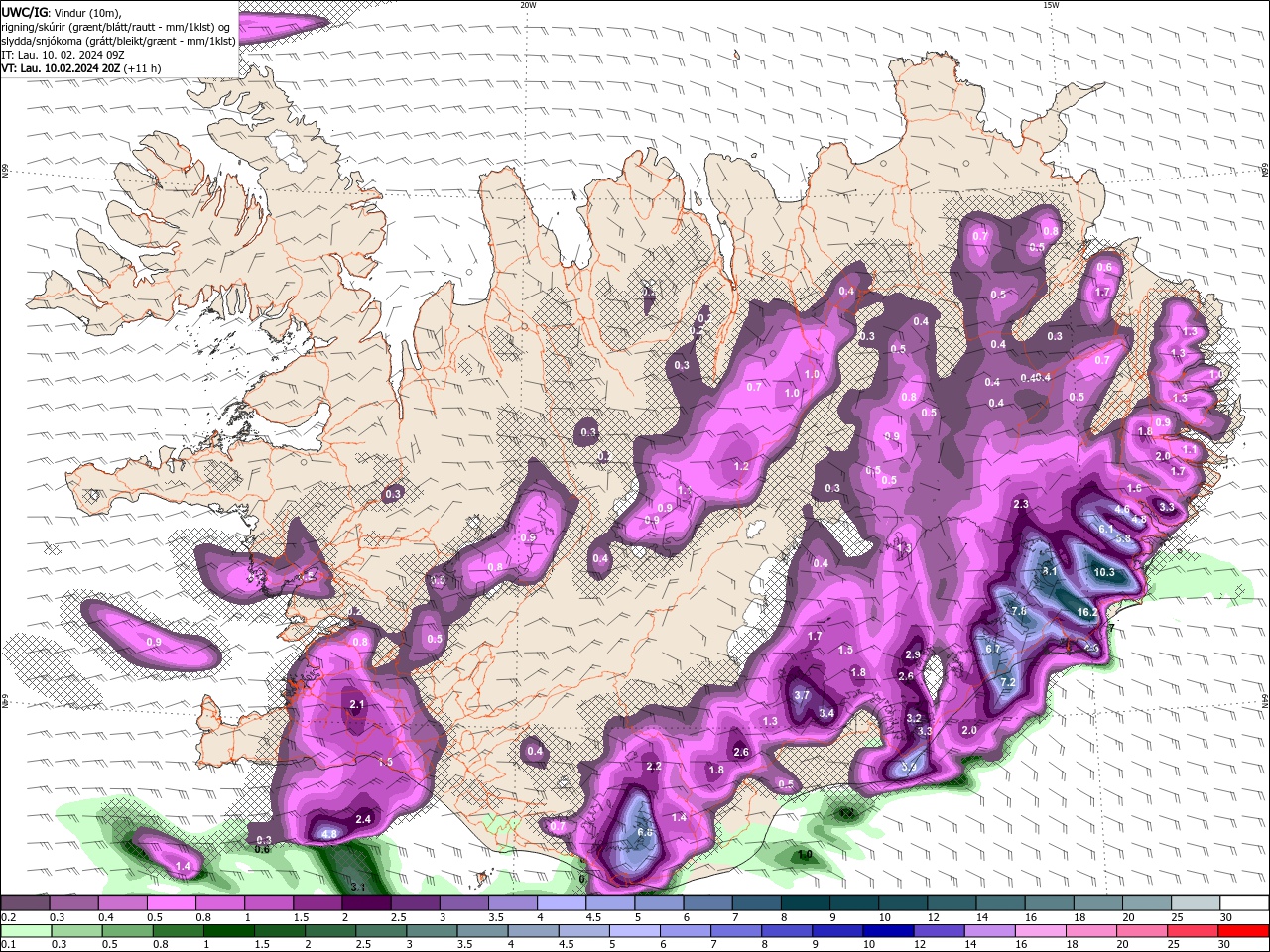
Task: Click the header line 'UWC/IG: Vindur (10m),'
Action: coord(62,12)
